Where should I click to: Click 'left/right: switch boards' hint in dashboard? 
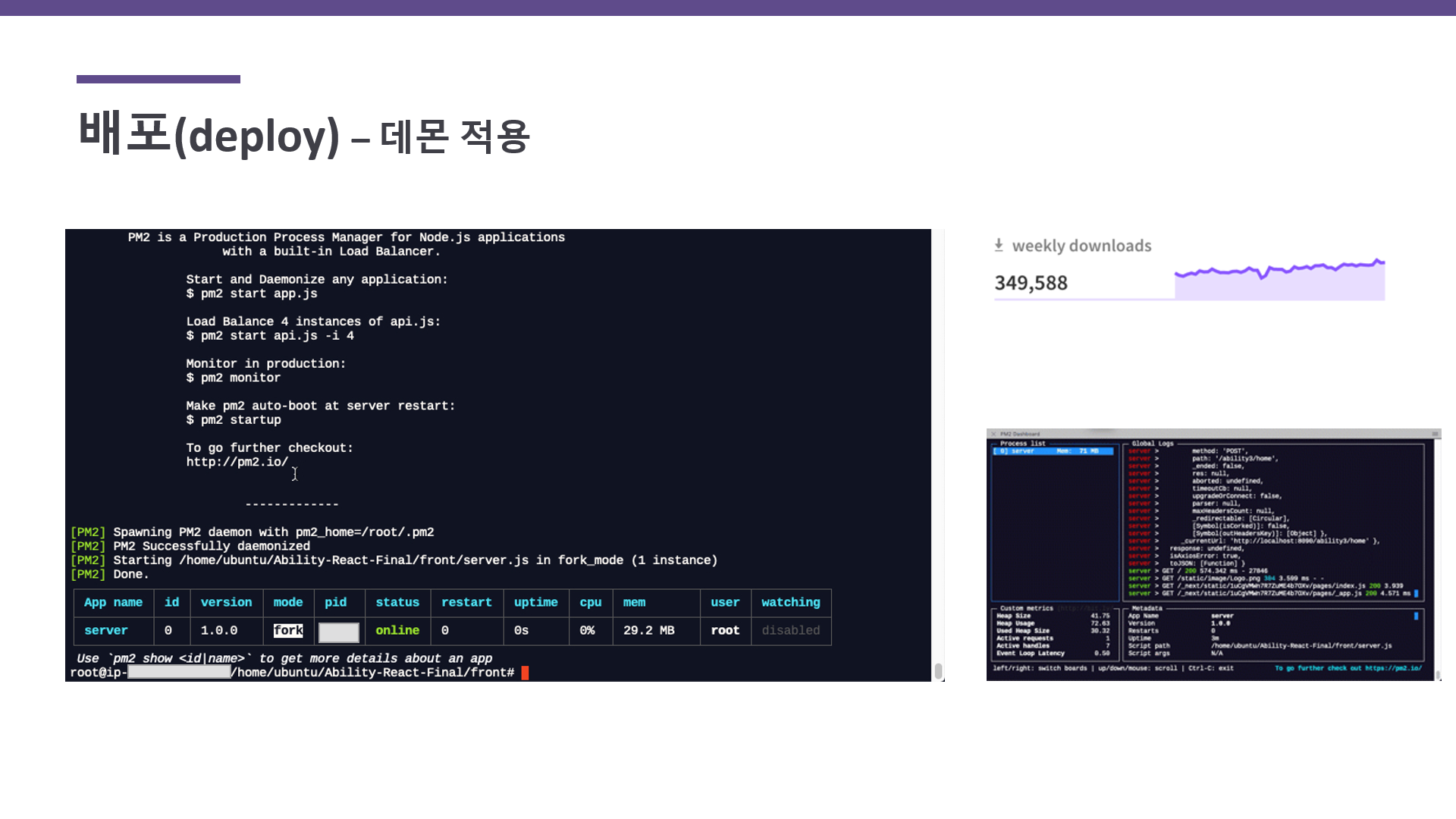[1040, 668]
